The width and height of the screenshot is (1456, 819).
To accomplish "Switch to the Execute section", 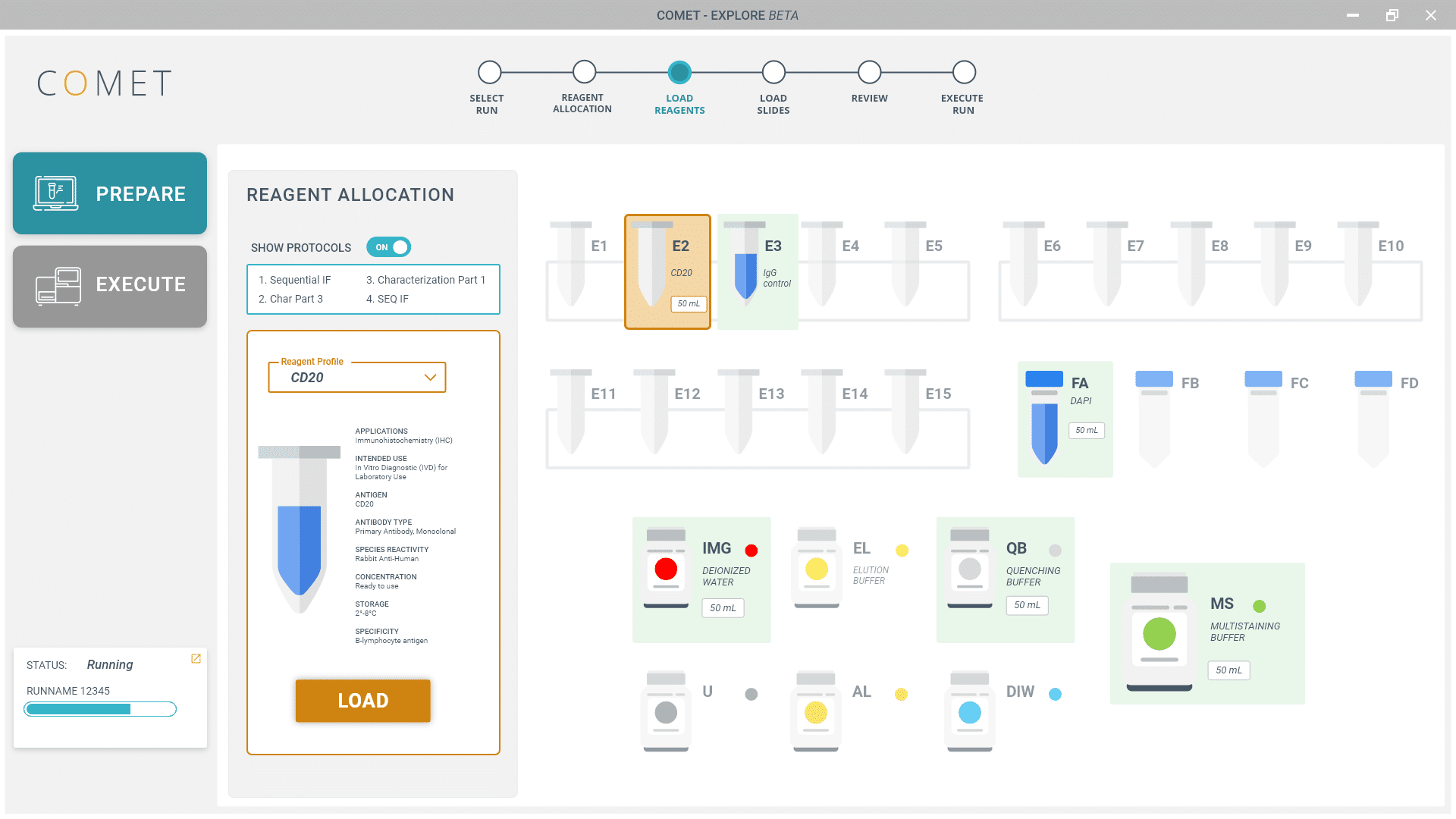I will [x=110, y=285].
